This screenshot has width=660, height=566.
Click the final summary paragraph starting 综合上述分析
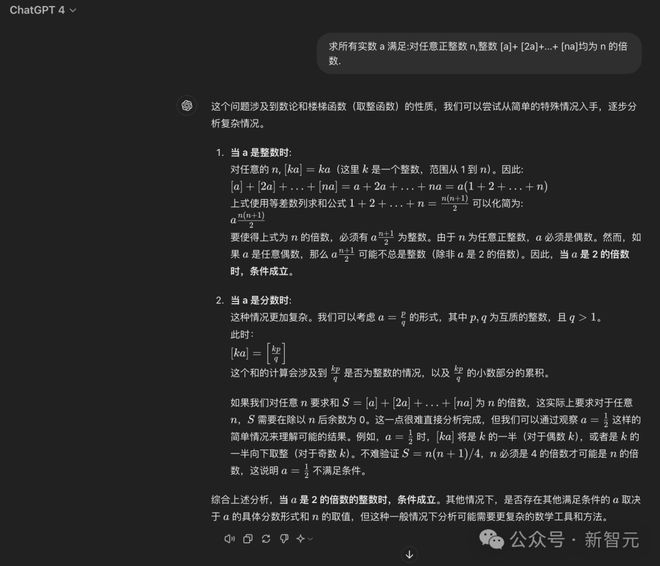point(426,508)
